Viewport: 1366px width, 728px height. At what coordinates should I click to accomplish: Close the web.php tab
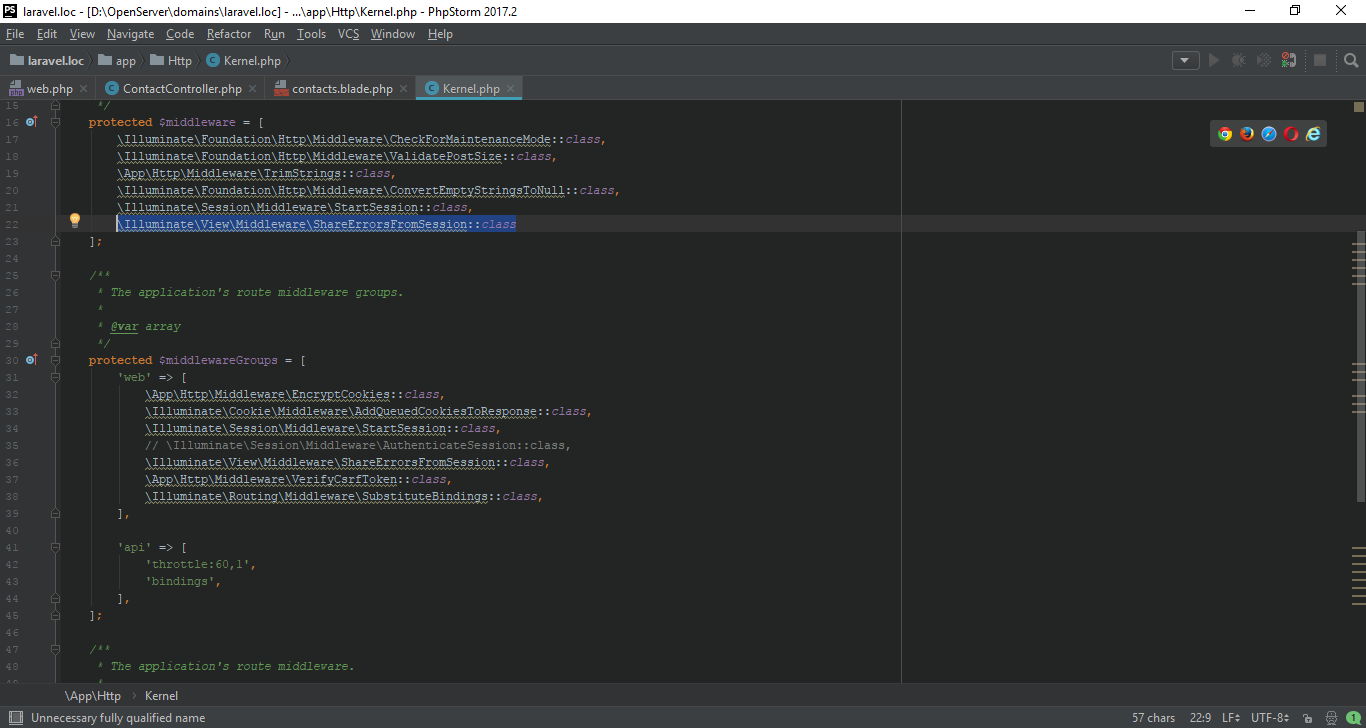pos(84,89)
